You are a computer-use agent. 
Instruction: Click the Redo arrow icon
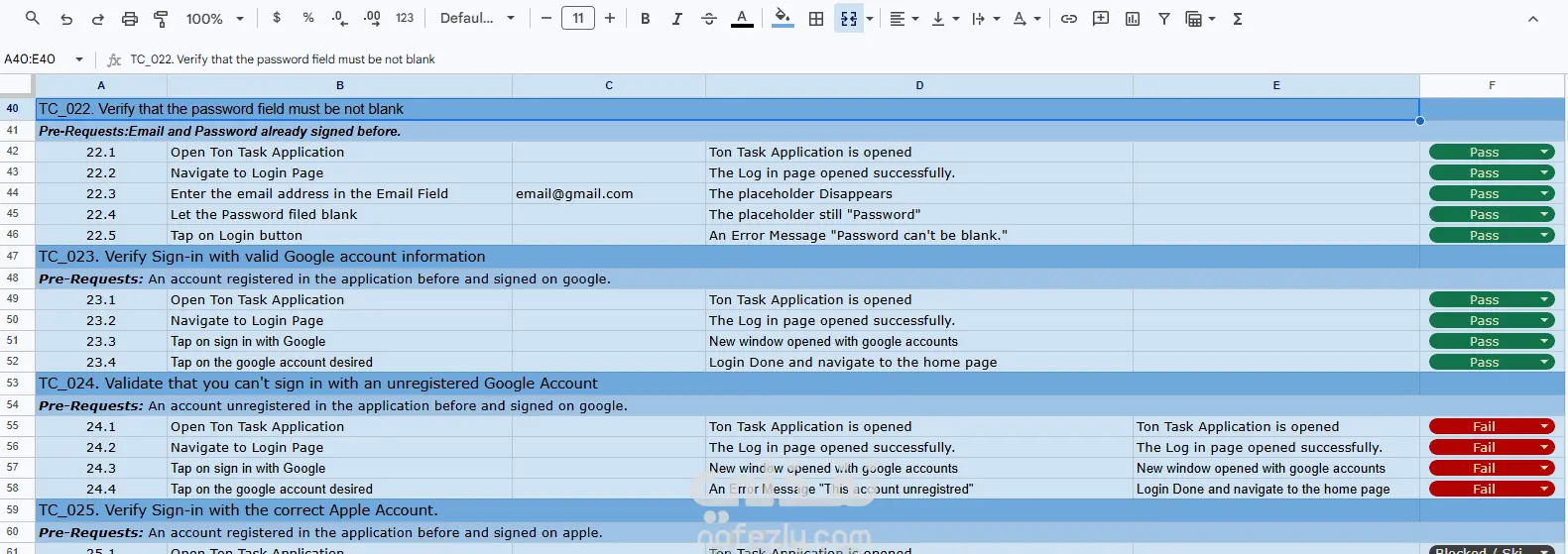point(97,18)
